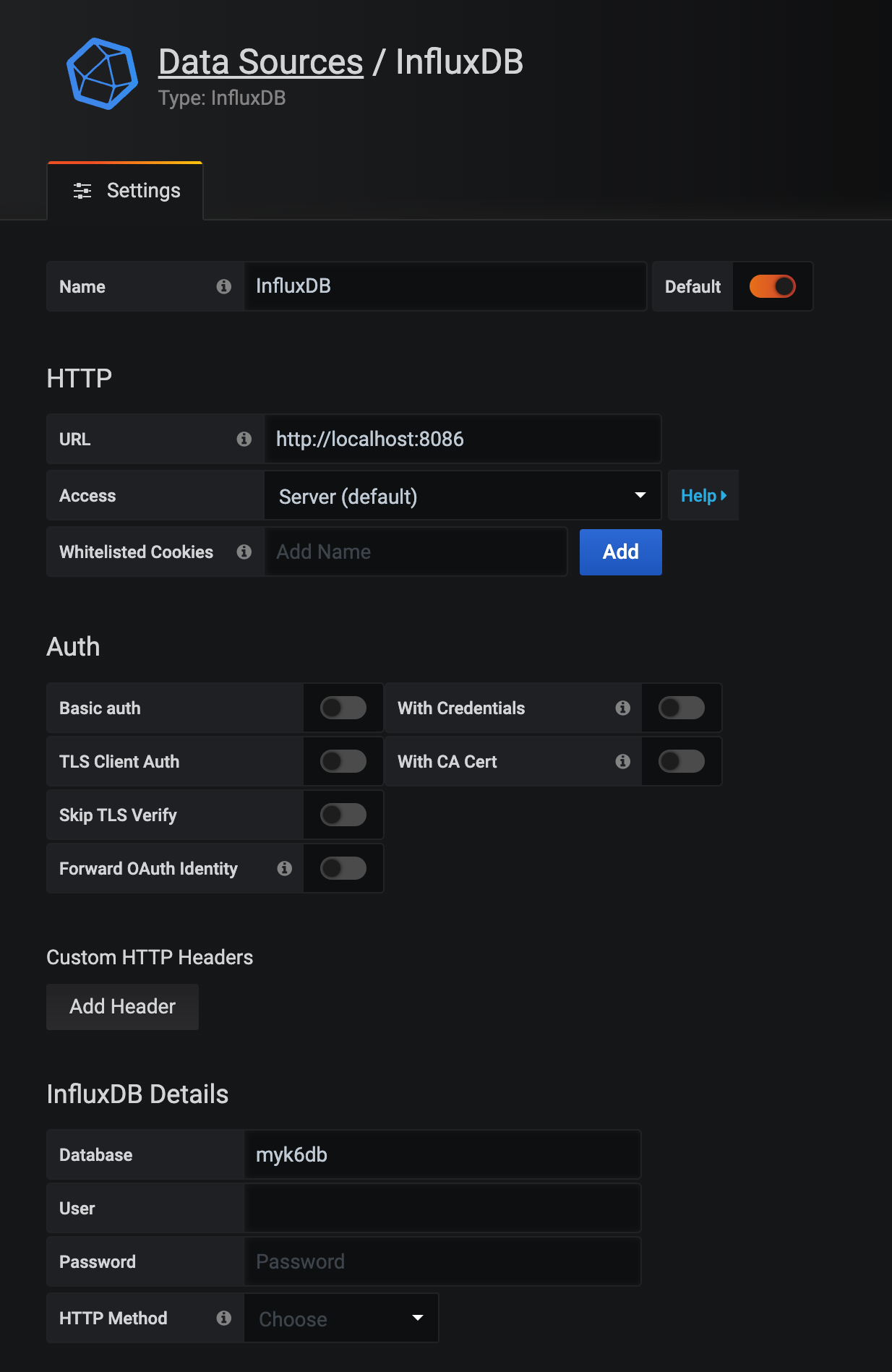Image resolution: width=892 pixels, height=1372 pixels.
Task: Click the Forward OAuth Identity info icon
Action: tap(285, 868)
